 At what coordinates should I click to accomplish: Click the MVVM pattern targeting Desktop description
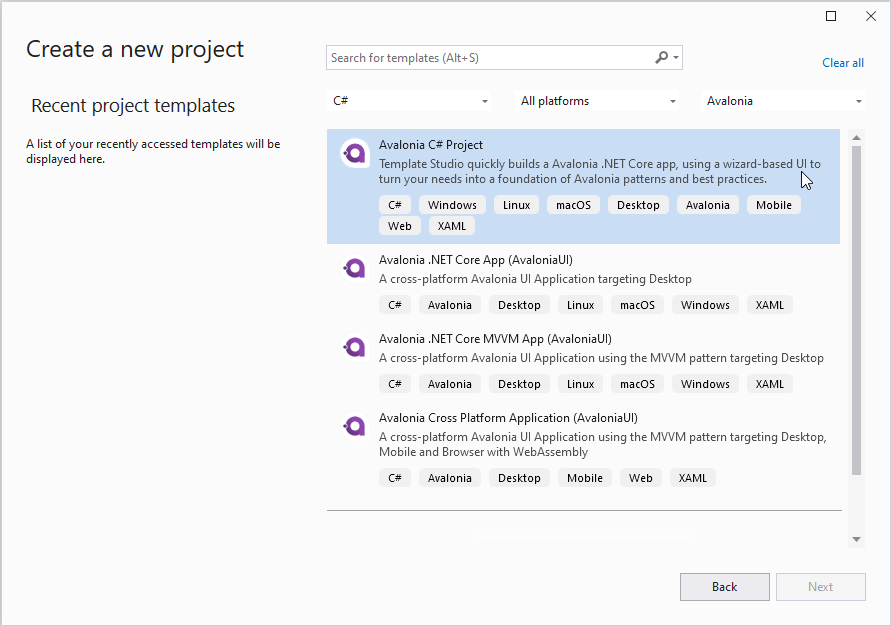coord(601,358)
